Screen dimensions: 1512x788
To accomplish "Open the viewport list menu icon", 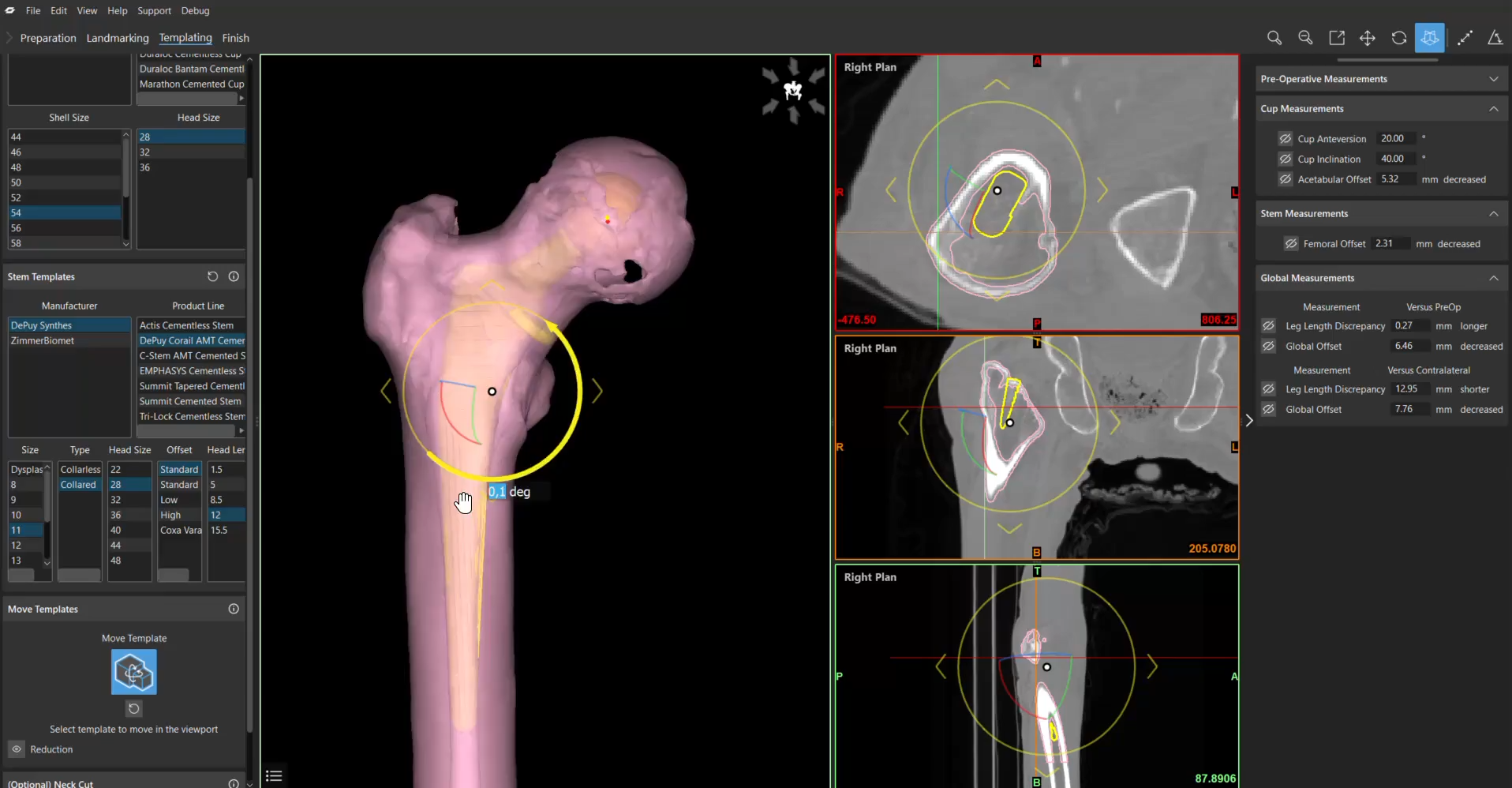I will (x=274, y=775).
